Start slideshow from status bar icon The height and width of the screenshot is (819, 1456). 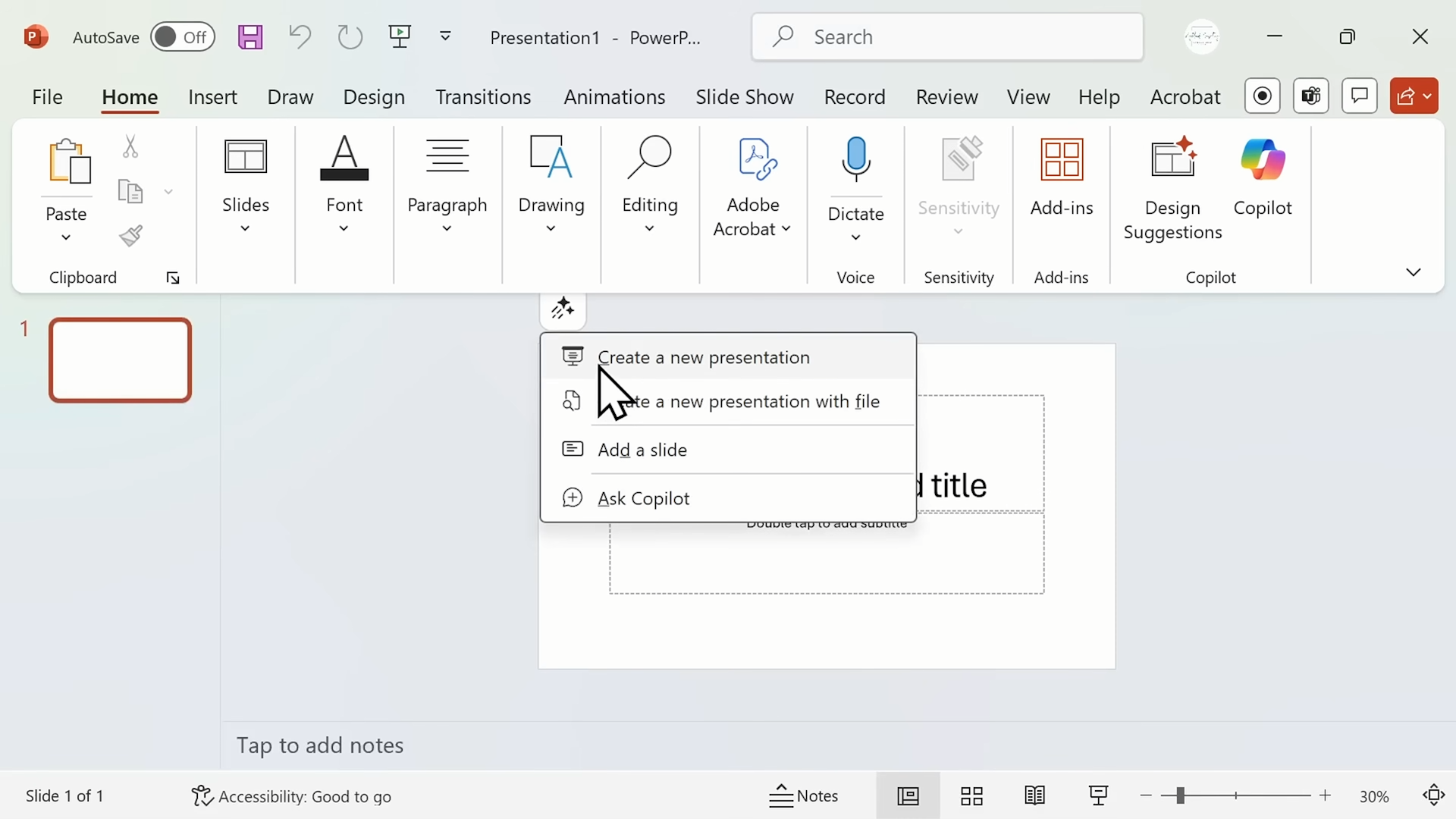click(x=1099, y=796)
